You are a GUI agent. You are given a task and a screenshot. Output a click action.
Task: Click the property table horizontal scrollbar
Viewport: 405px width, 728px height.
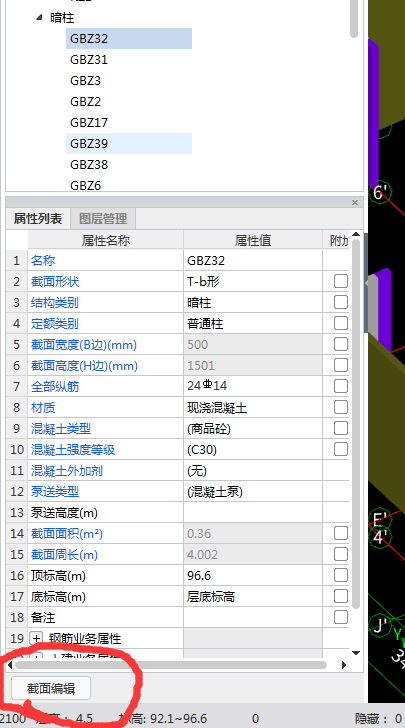point(170,665)
